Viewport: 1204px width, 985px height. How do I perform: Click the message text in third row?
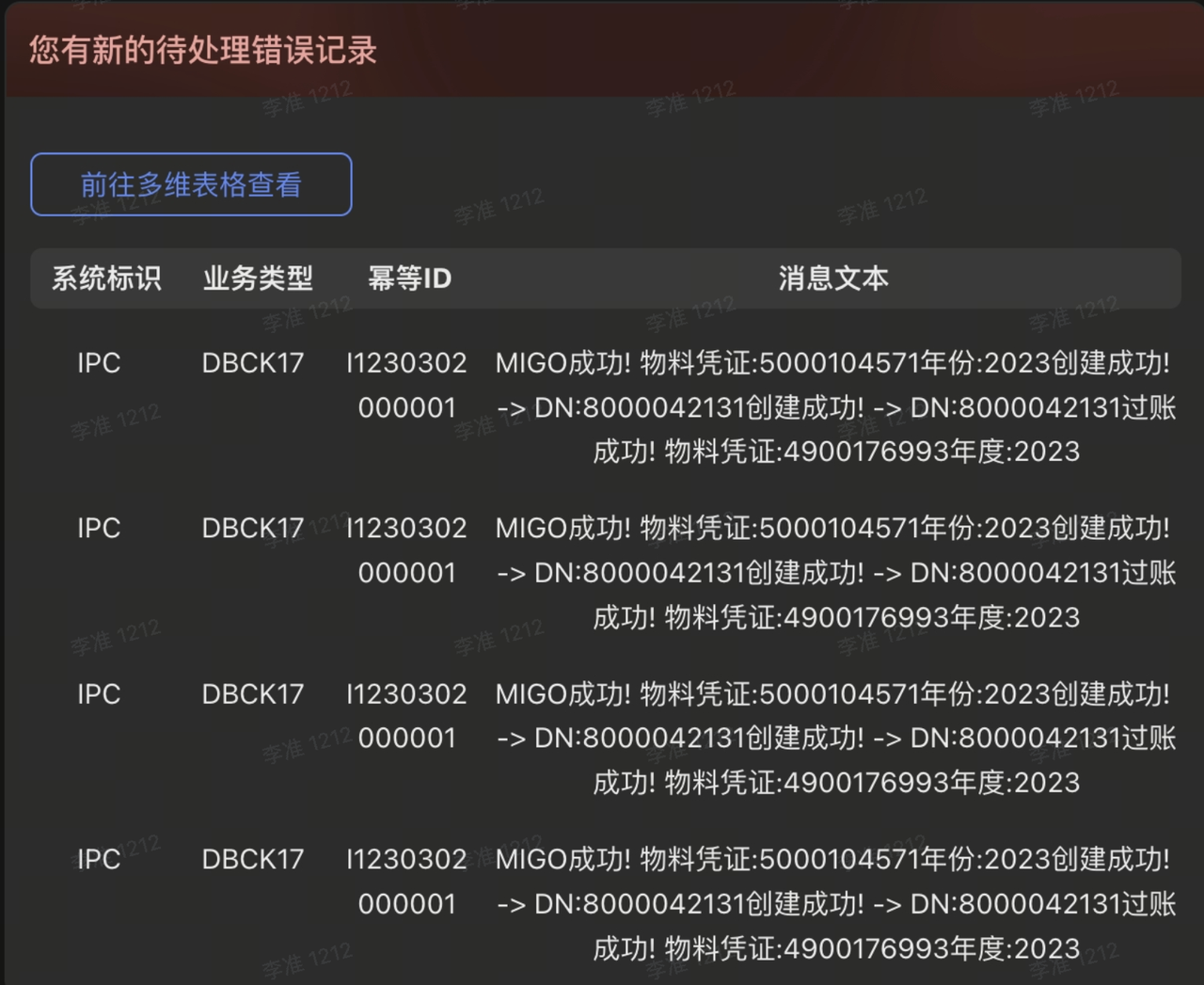(835, 739)
